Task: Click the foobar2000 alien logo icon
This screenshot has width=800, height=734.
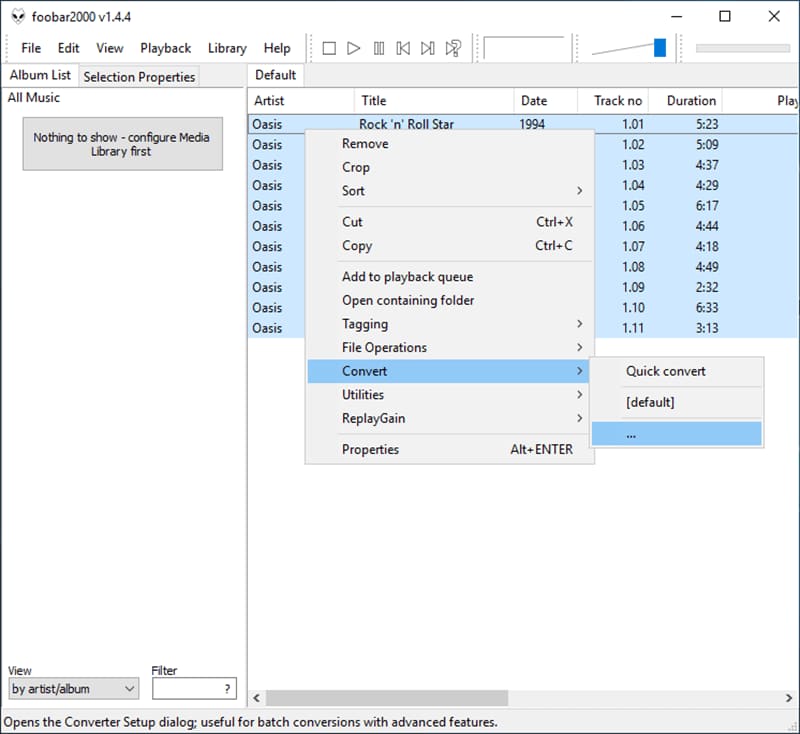Action: 18,16
